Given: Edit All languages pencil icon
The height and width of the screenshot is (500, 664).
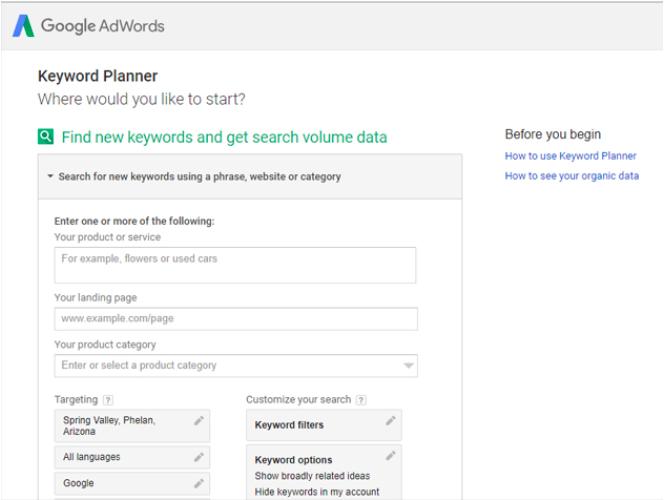Looking at the screenshot, I should 199,457.
